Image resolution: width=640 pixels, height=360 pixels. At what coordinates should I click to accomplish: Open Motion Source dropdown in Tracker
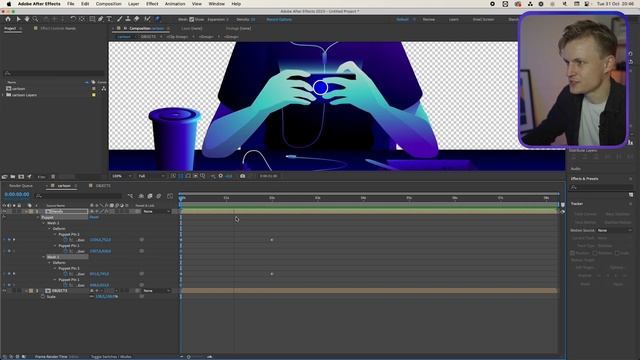(614, 230)
